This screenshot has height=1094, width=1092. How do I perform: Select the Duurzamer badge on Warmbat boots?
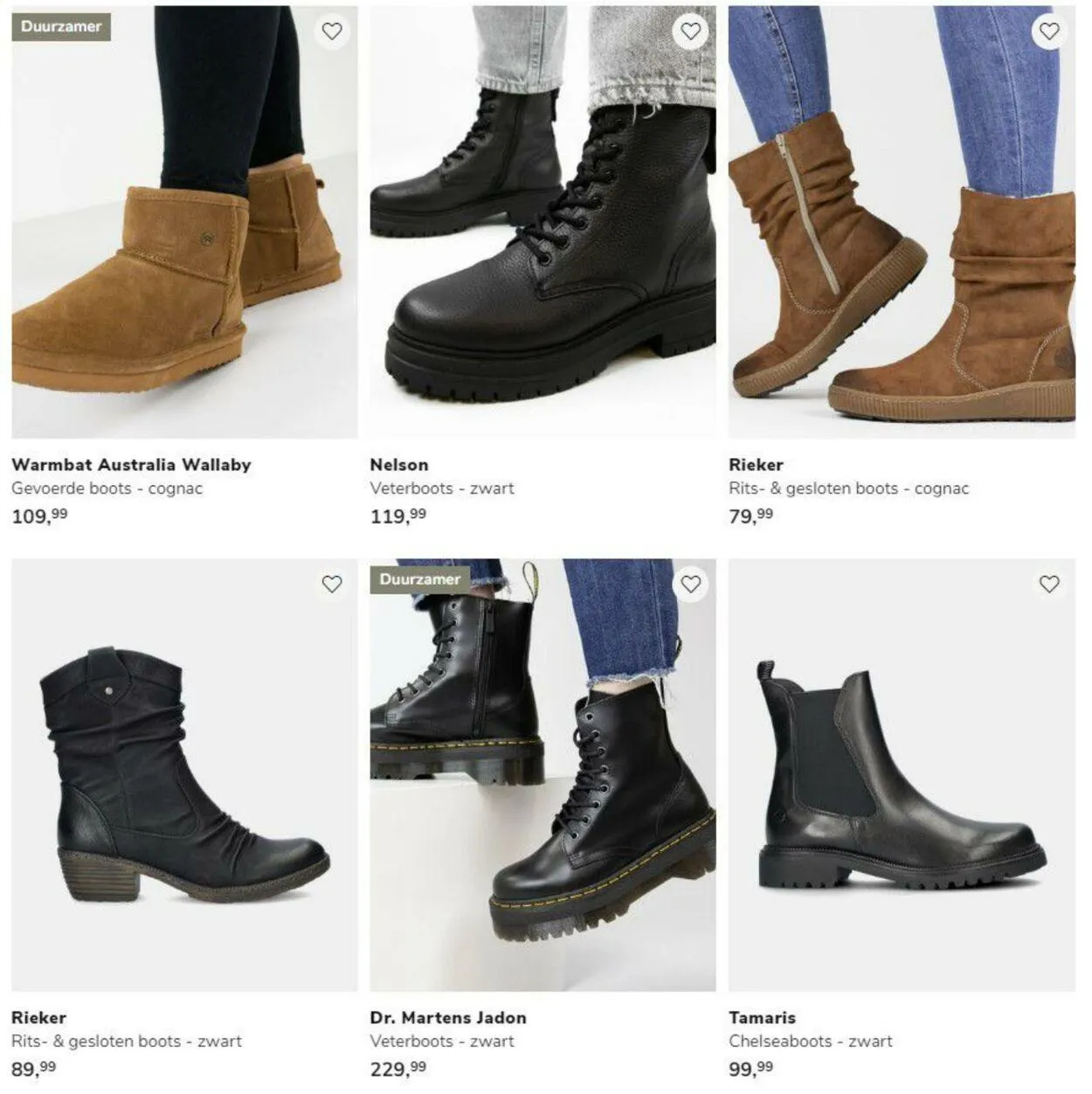[x=61, y=26]
